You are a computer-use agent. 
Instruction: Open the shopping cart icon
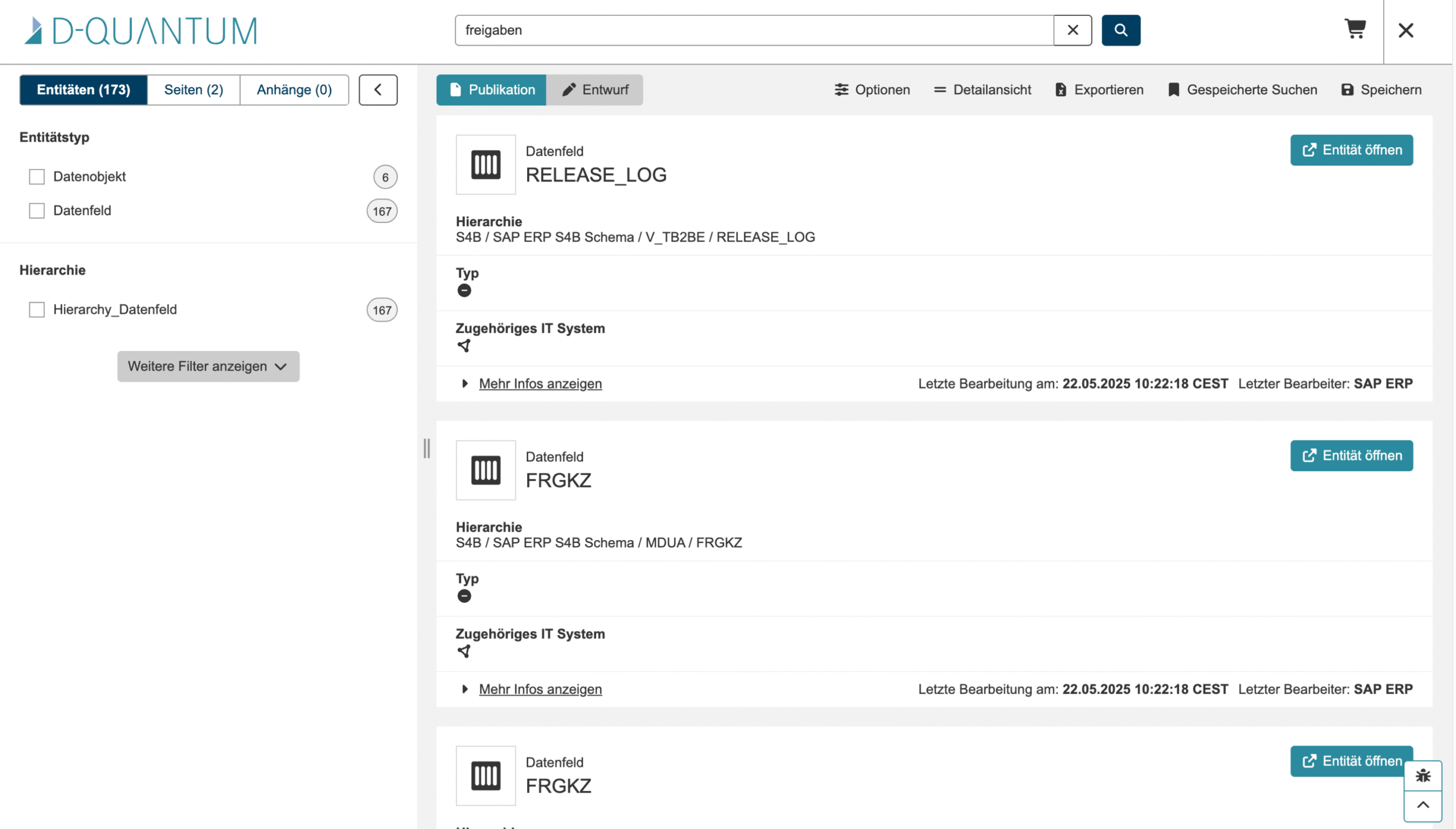[x=1355, y=28]
